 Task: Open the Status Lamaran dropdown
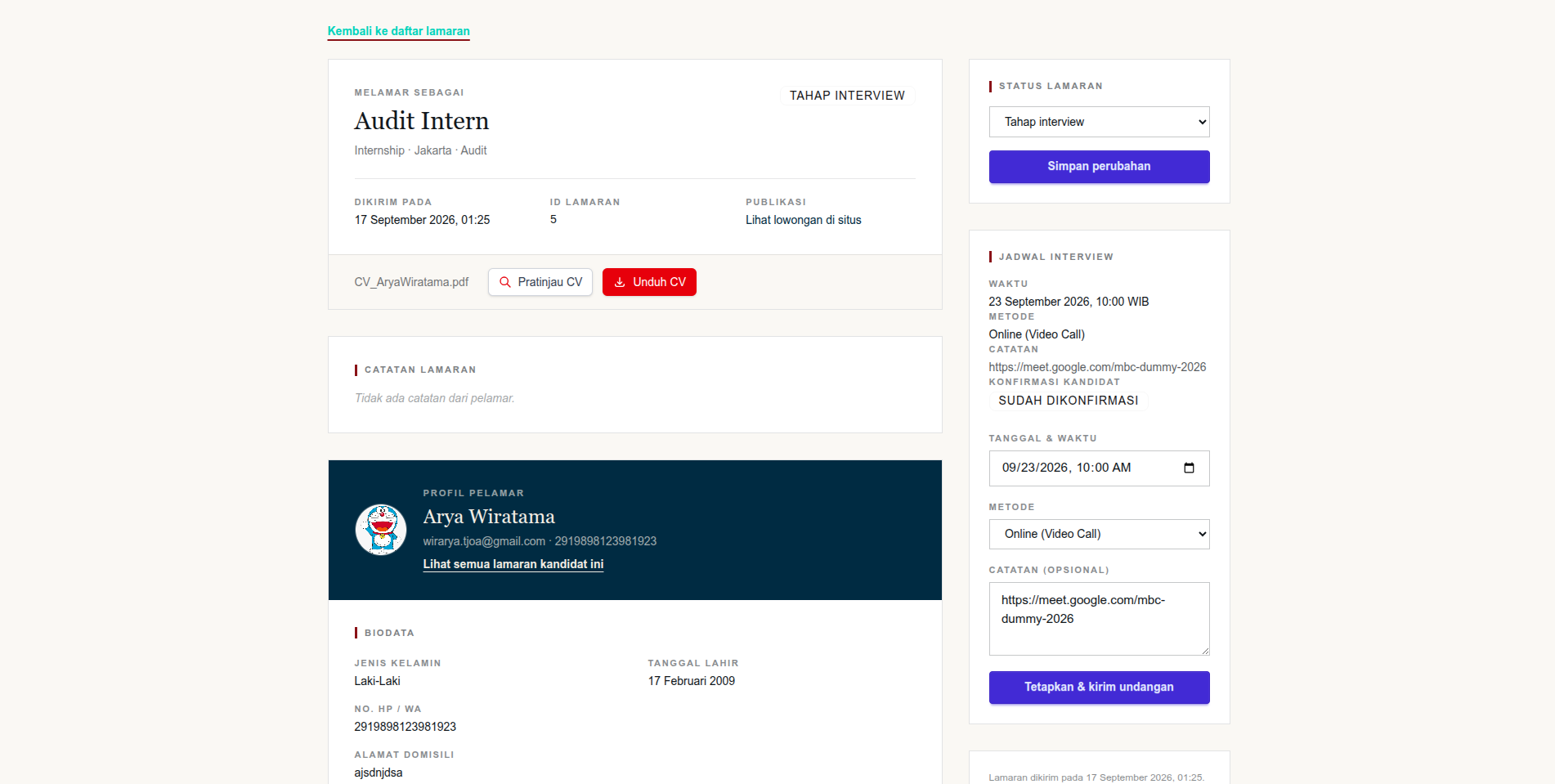tap(1099, 122)
